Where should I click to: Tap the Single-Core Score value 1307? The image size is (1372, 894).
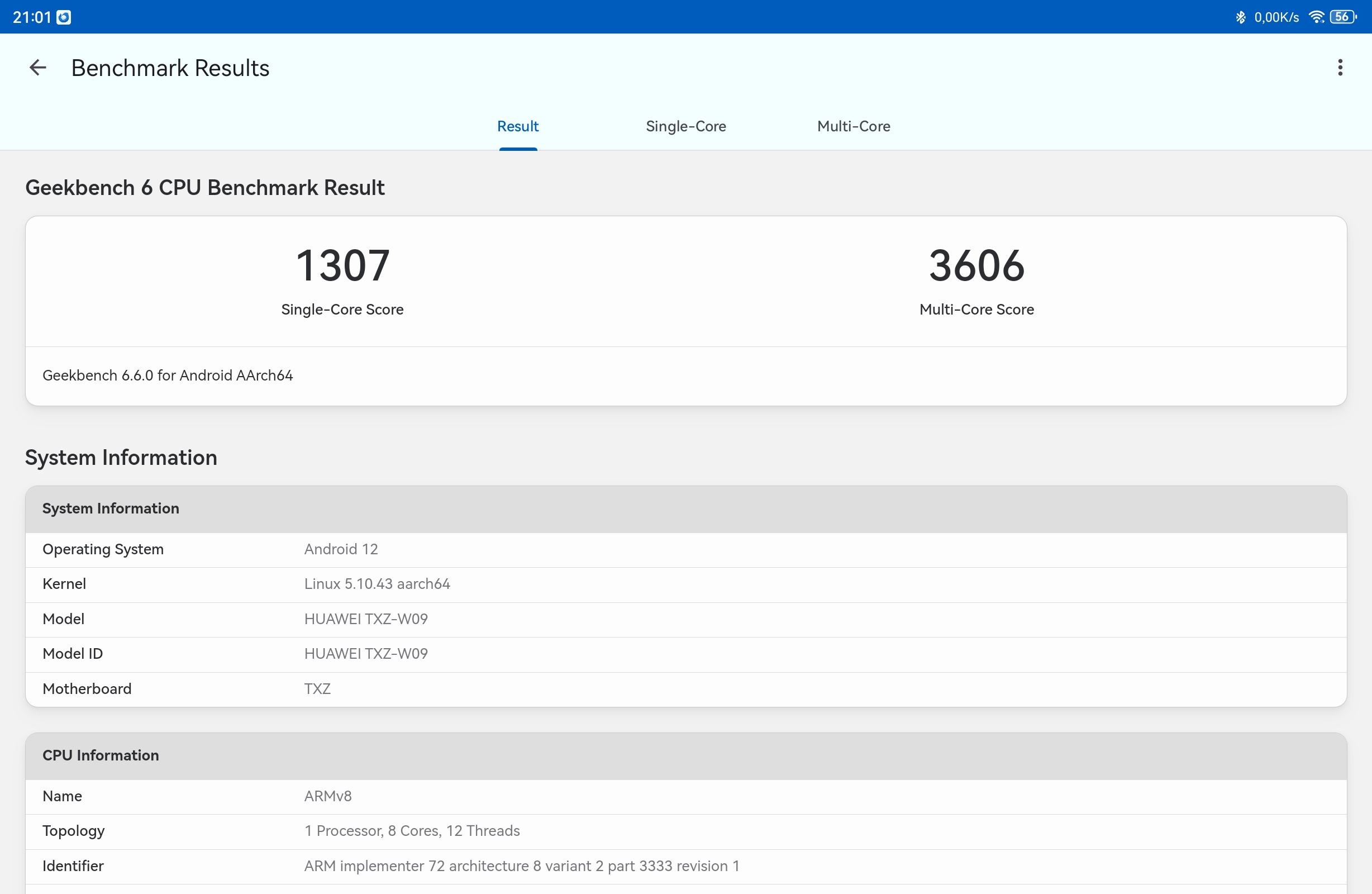coord(342,265)
